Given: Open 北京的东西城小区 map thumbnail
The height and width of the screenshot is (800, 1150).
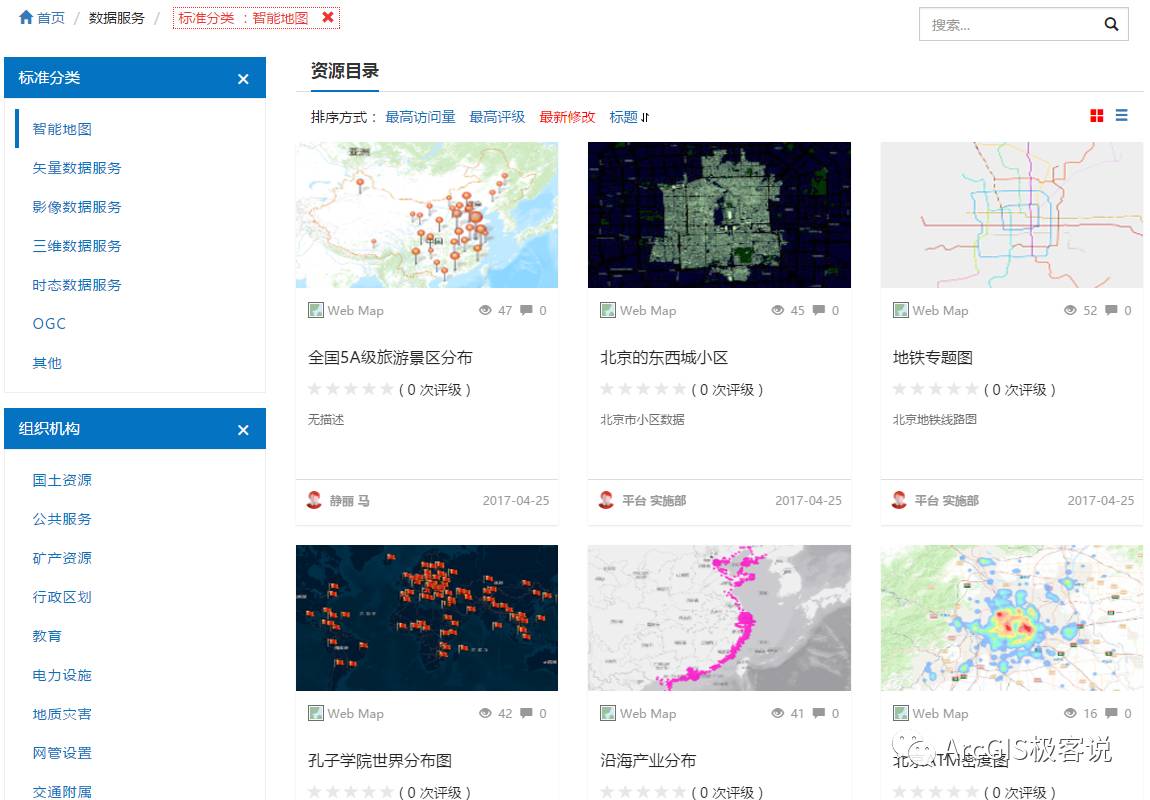Looking at the screenshot, I should [719, 215].
